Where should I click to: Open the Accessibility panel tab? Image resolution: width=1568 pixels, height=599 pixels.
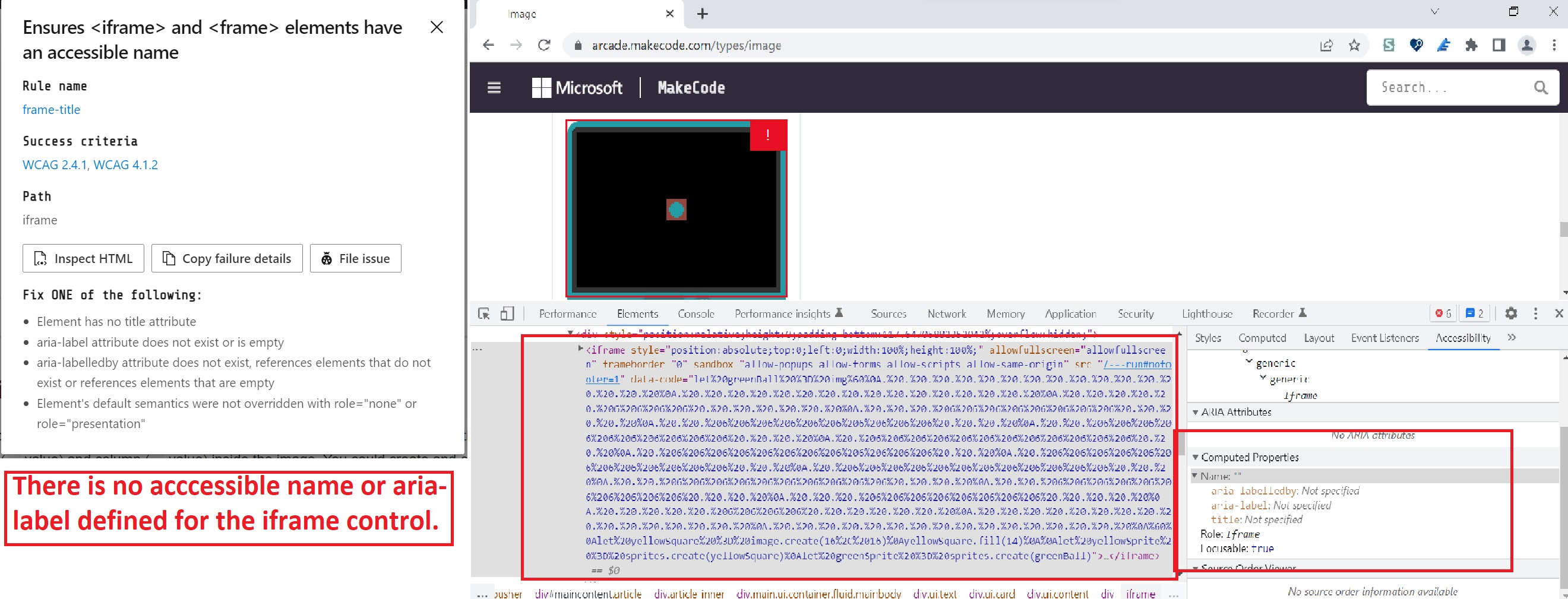click(x=1463, y=338)
